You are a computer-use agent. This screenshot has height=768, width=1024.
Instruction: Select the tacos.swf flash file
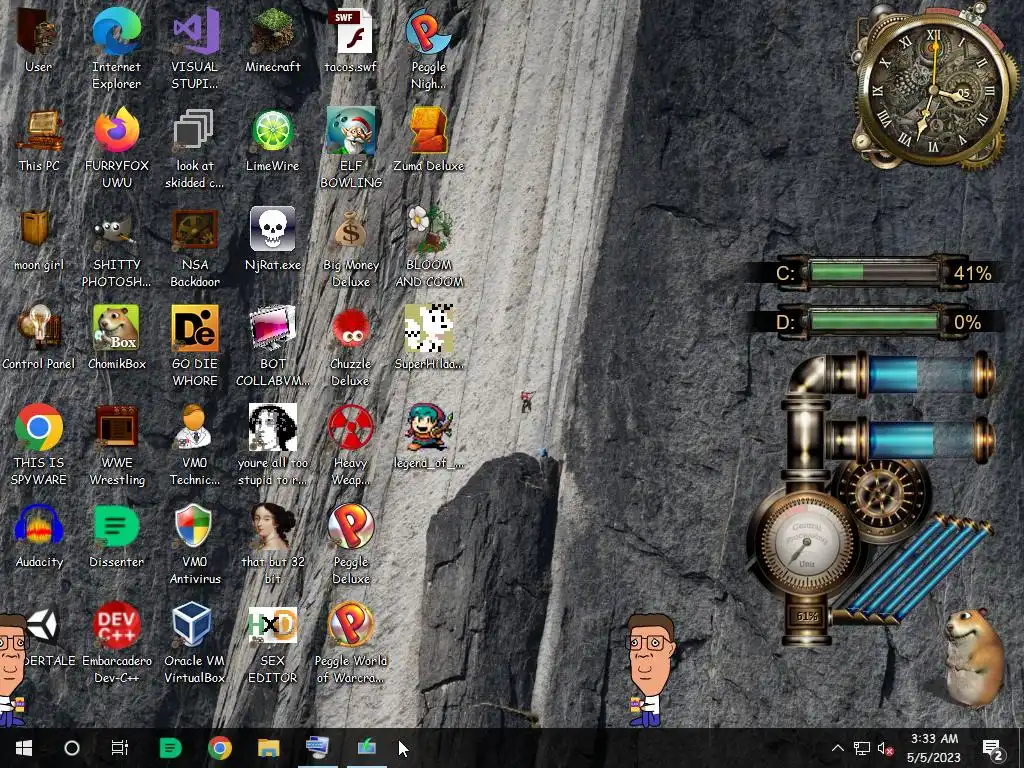351,41
